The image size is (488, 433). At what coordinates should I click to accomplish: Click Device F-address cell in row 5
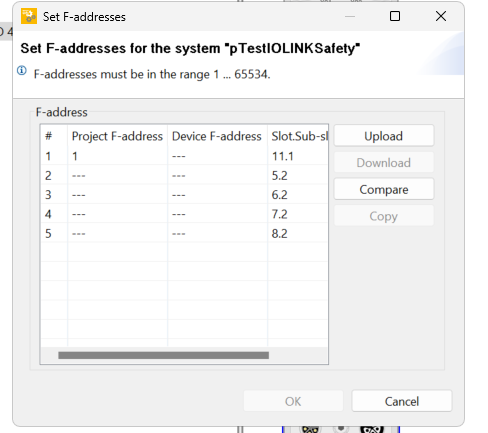point(217,233)
